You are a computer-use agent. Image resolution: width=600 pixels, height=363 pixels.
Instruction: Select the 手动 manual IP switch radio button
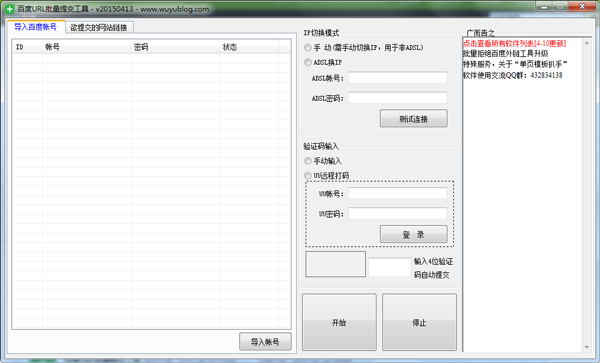point(308,47)
